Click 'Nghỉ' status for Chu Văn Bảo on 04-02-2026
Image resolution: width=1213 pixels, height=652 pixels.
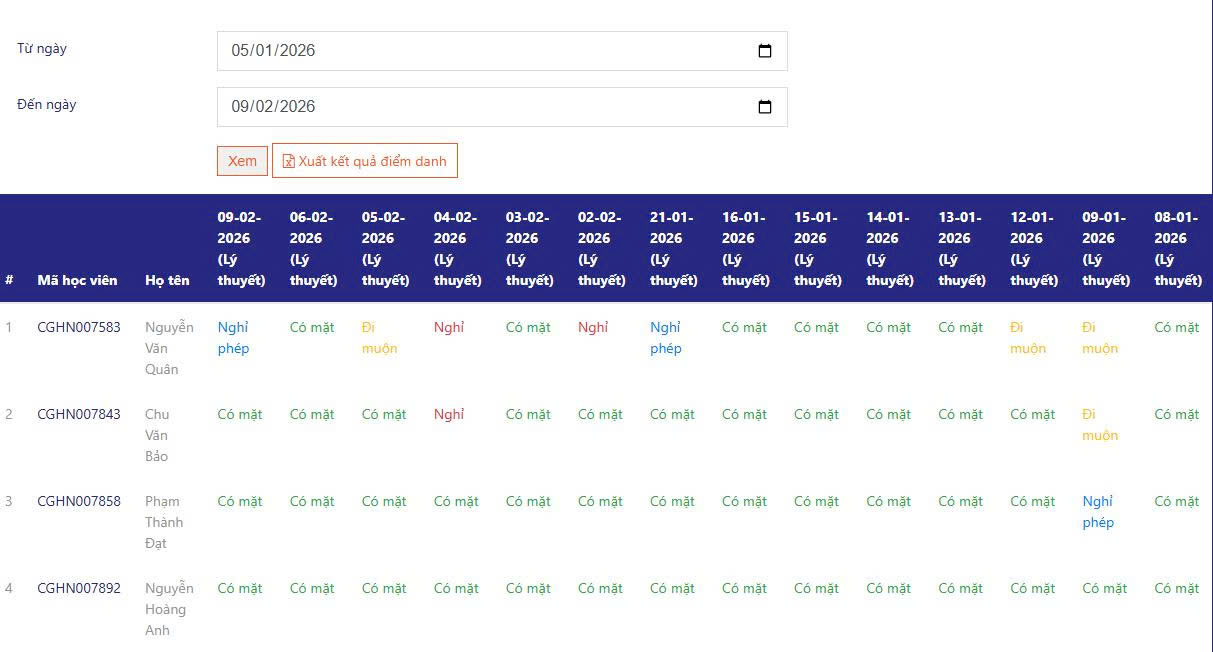click(x=449, y=414)
